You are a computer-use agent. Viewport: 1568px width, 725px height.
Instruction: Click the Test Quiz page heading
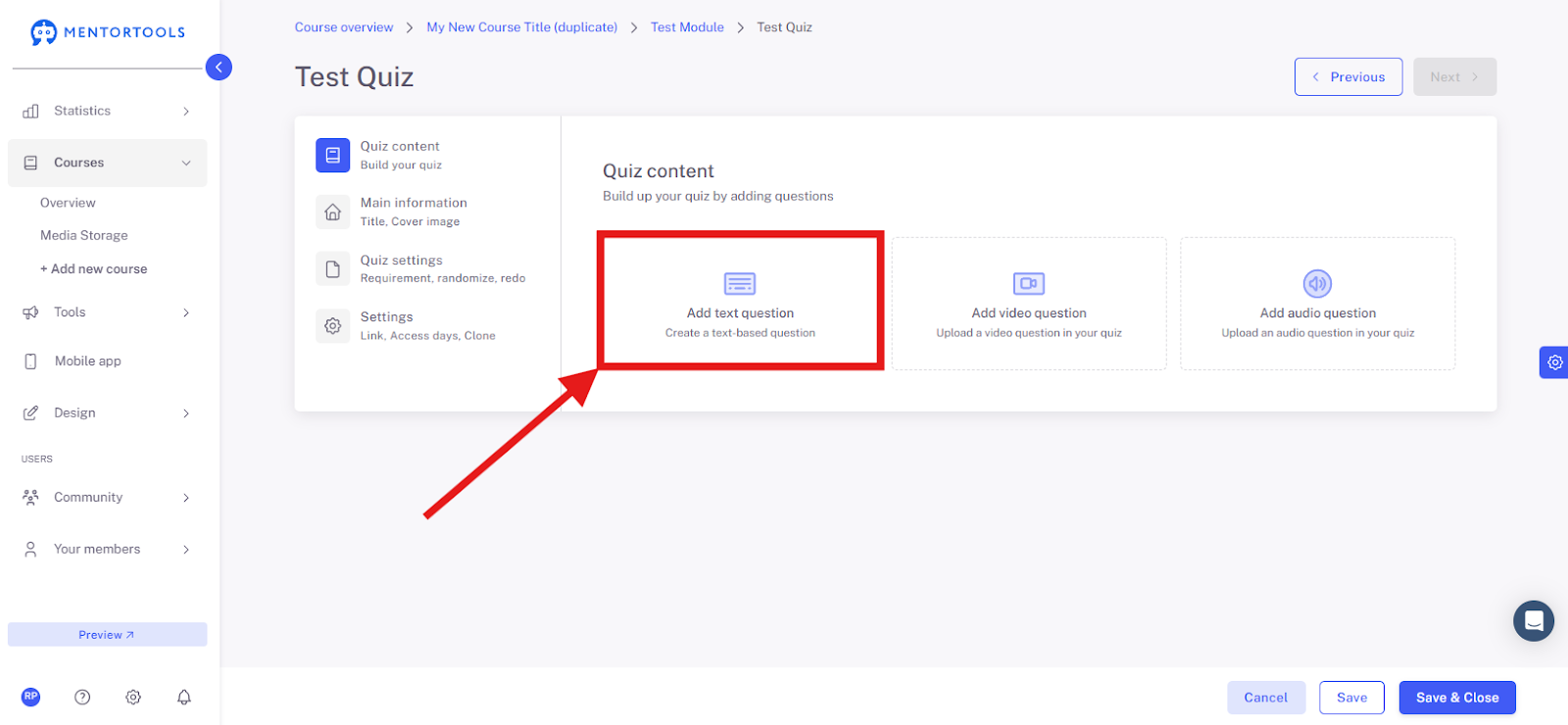click(355, 76)
